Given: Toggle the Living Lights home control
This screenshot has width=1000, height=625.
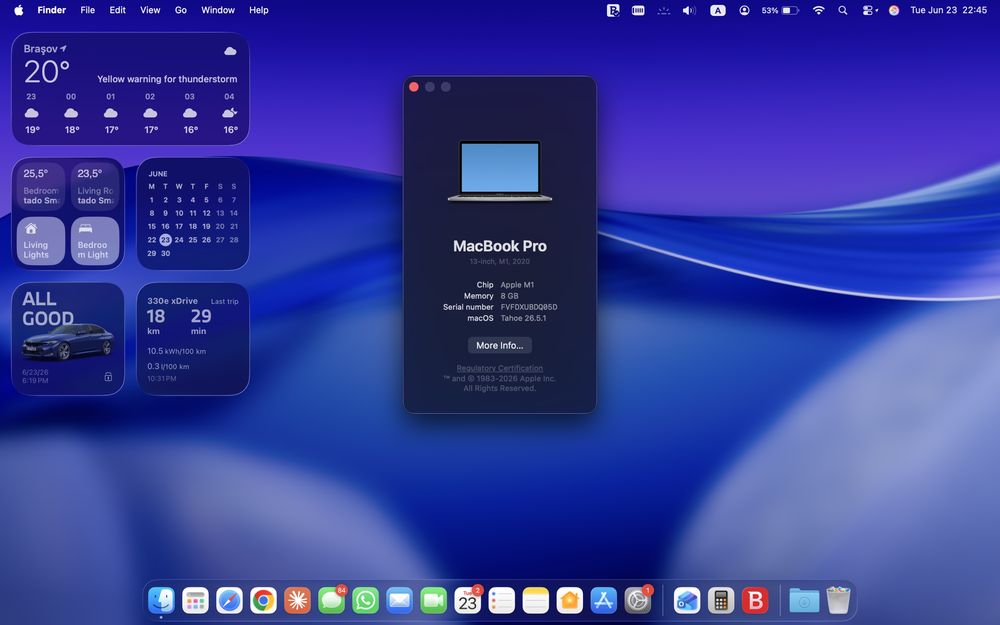Looking at the screenshot, I should [x=41, y=240].
